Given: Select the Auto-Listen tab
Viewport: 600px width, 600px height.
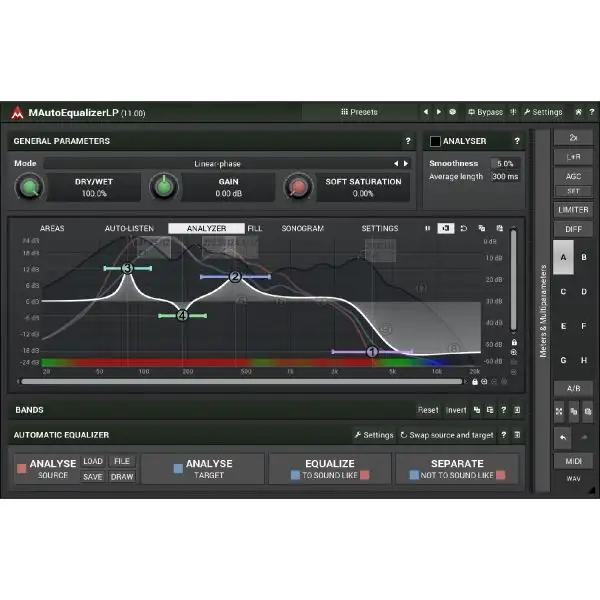Looking at the screenshot, I should pyautogui.click(x=129, y=228).
